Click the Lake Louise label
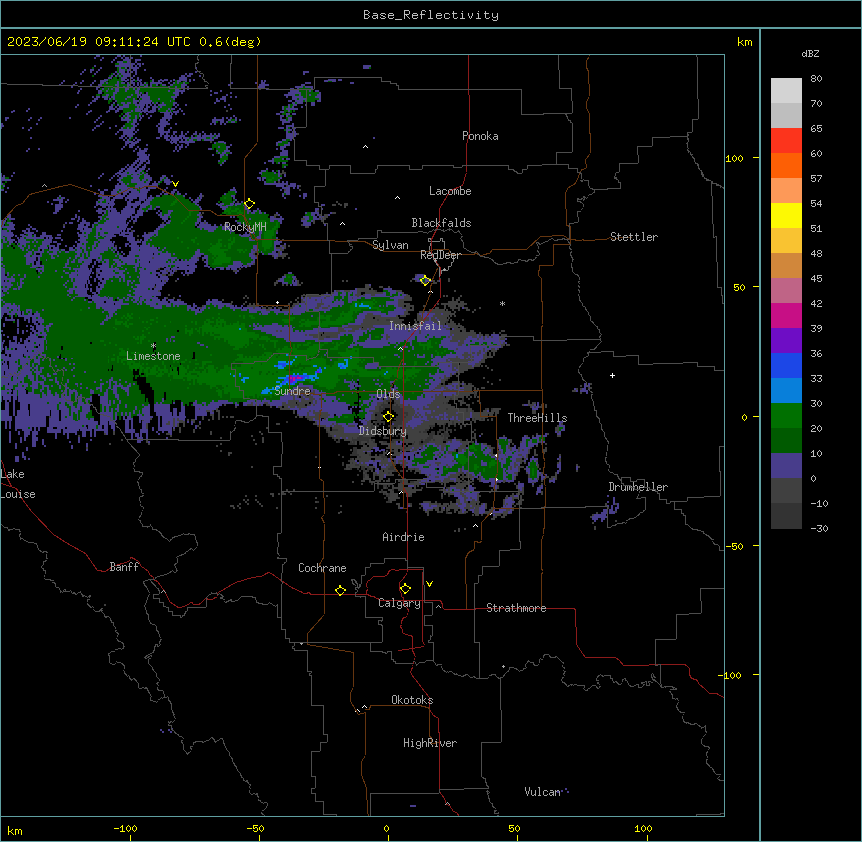862x842 pixels. tap(18, 484)
